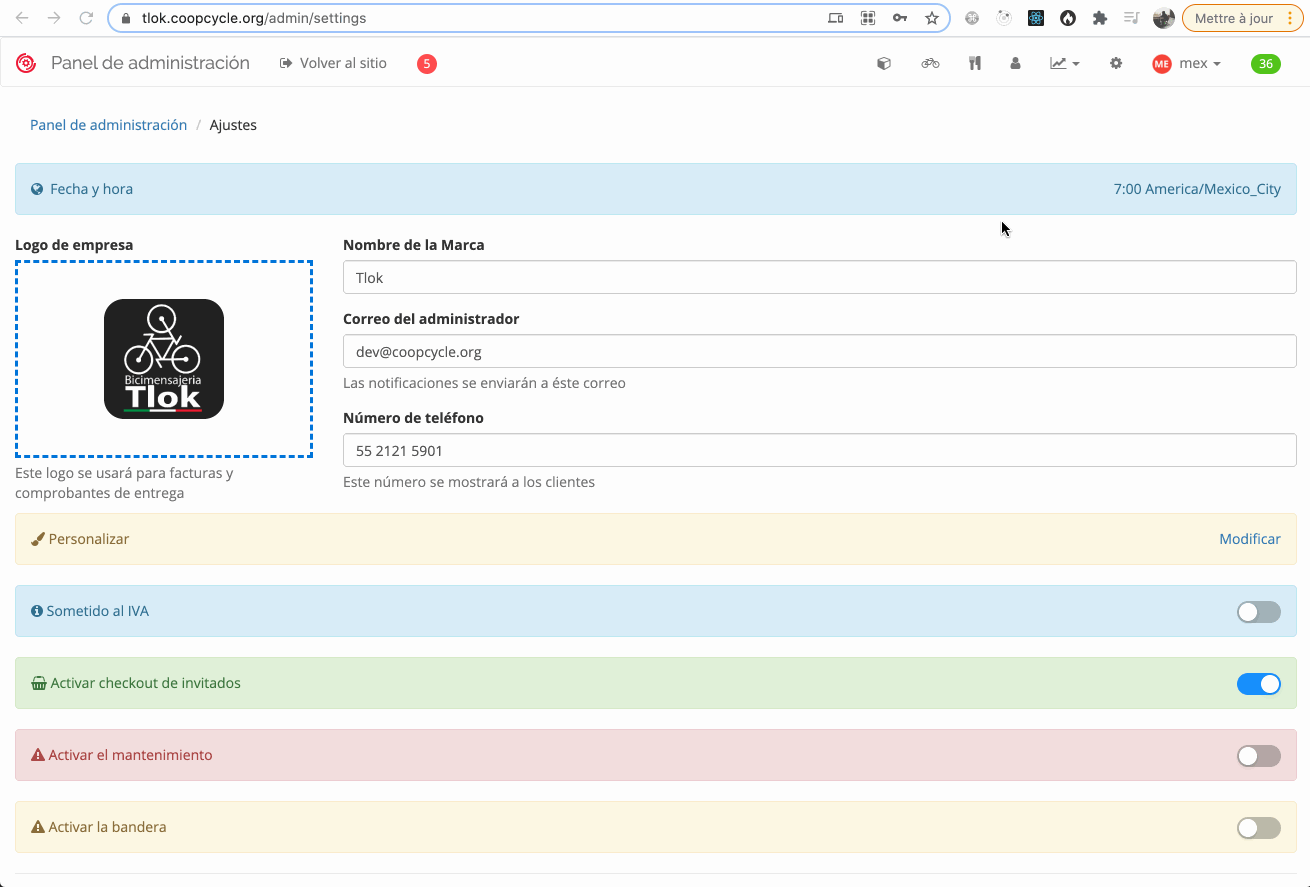Screen dimensions: 1310x887
Task: Click the QR code grid icon in address bar
Action: point(868,18)
